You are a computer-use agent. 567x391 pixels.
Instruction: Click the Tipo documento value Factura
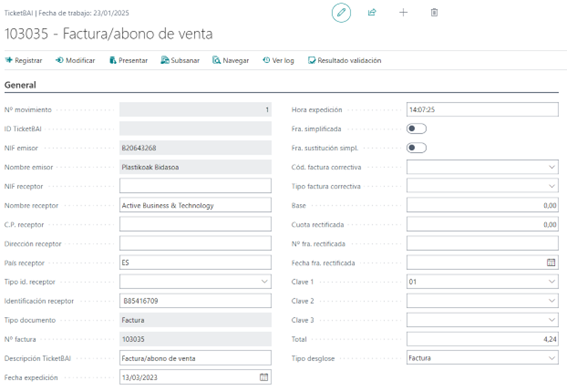tap(195, 320)
